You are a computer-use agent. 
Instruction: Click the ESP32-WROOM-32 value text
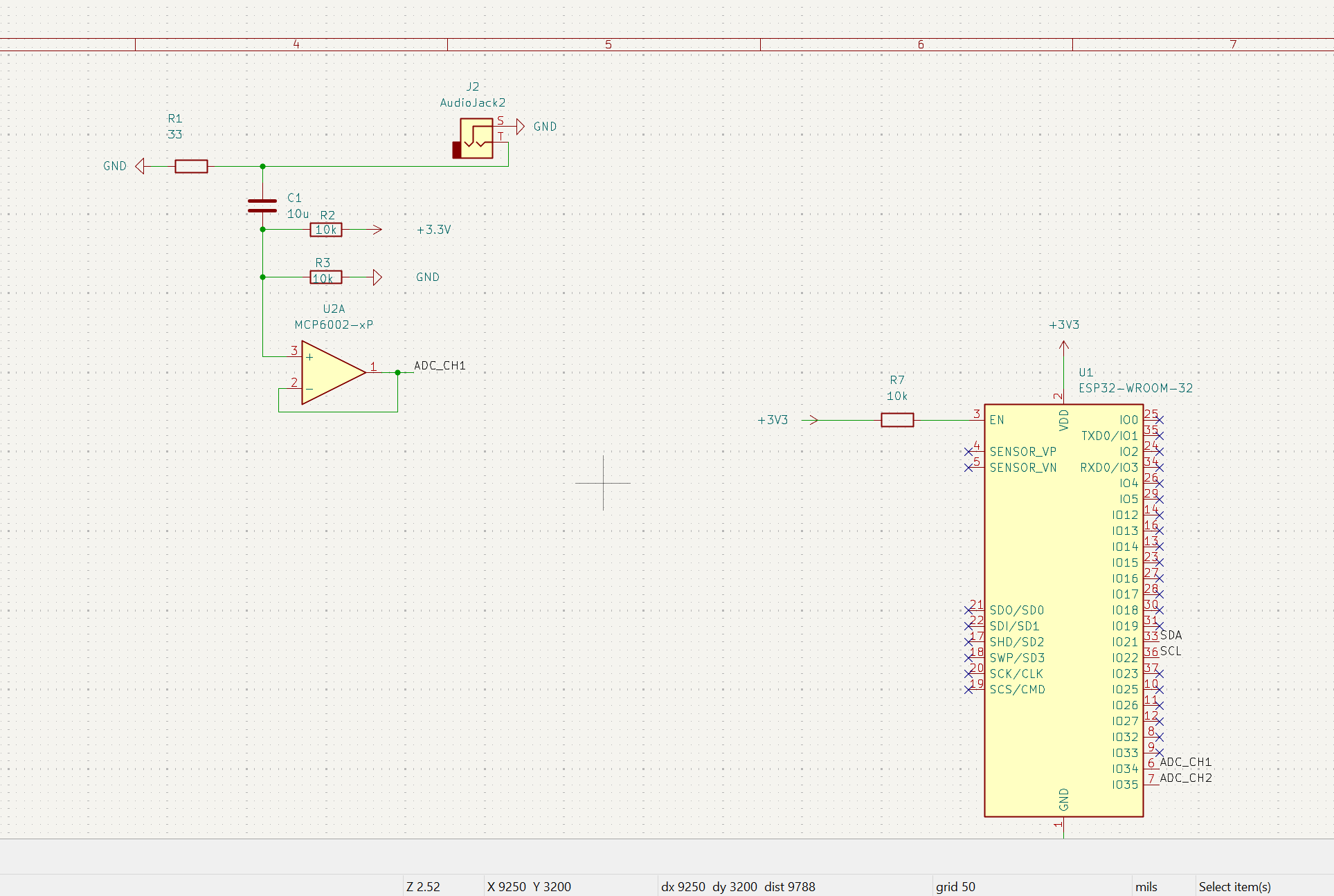[1136, 388]
